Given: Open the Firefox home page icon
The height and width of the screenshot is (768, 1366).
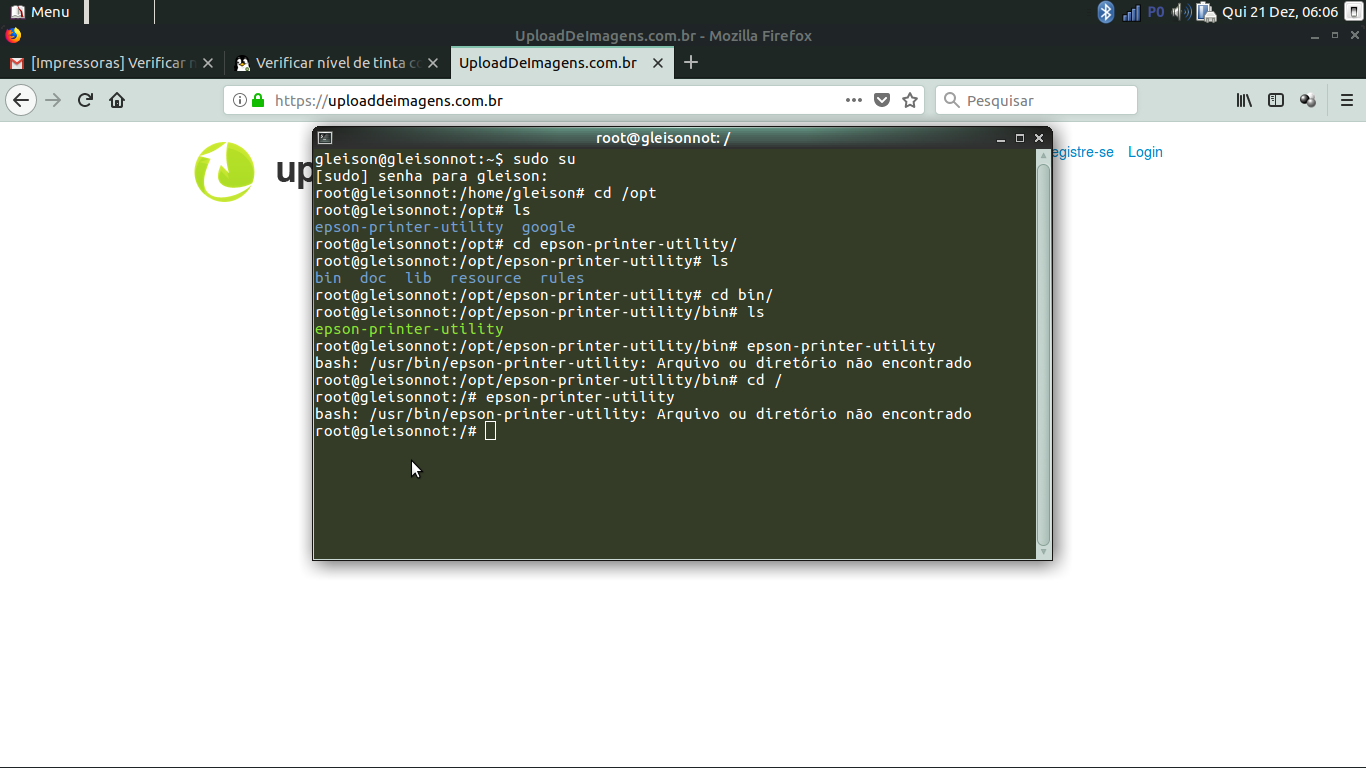Looking at the screenshot, I should 117,100.
